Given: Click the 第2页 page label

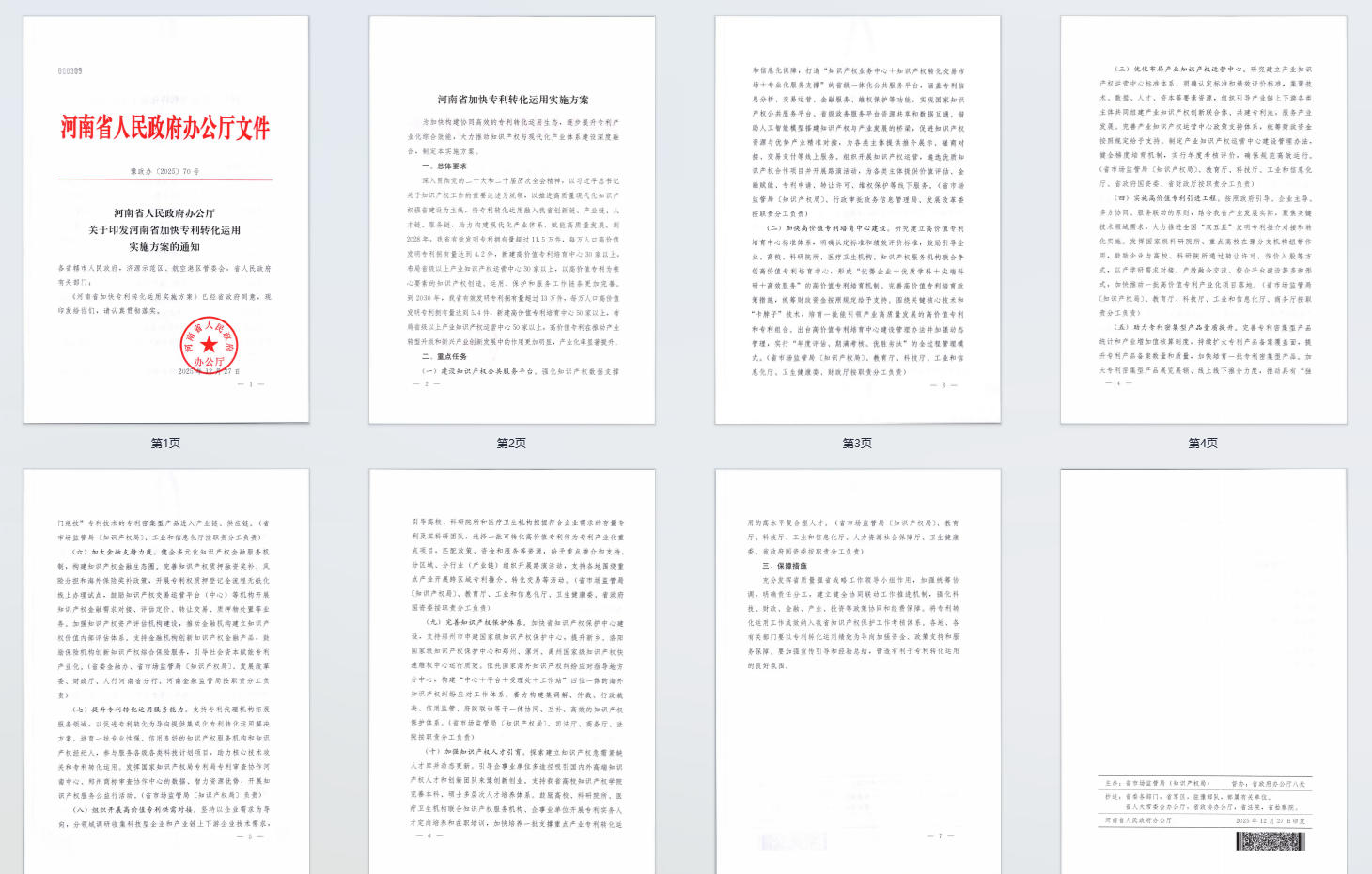Looking at the screenshot, I should 512,443.
